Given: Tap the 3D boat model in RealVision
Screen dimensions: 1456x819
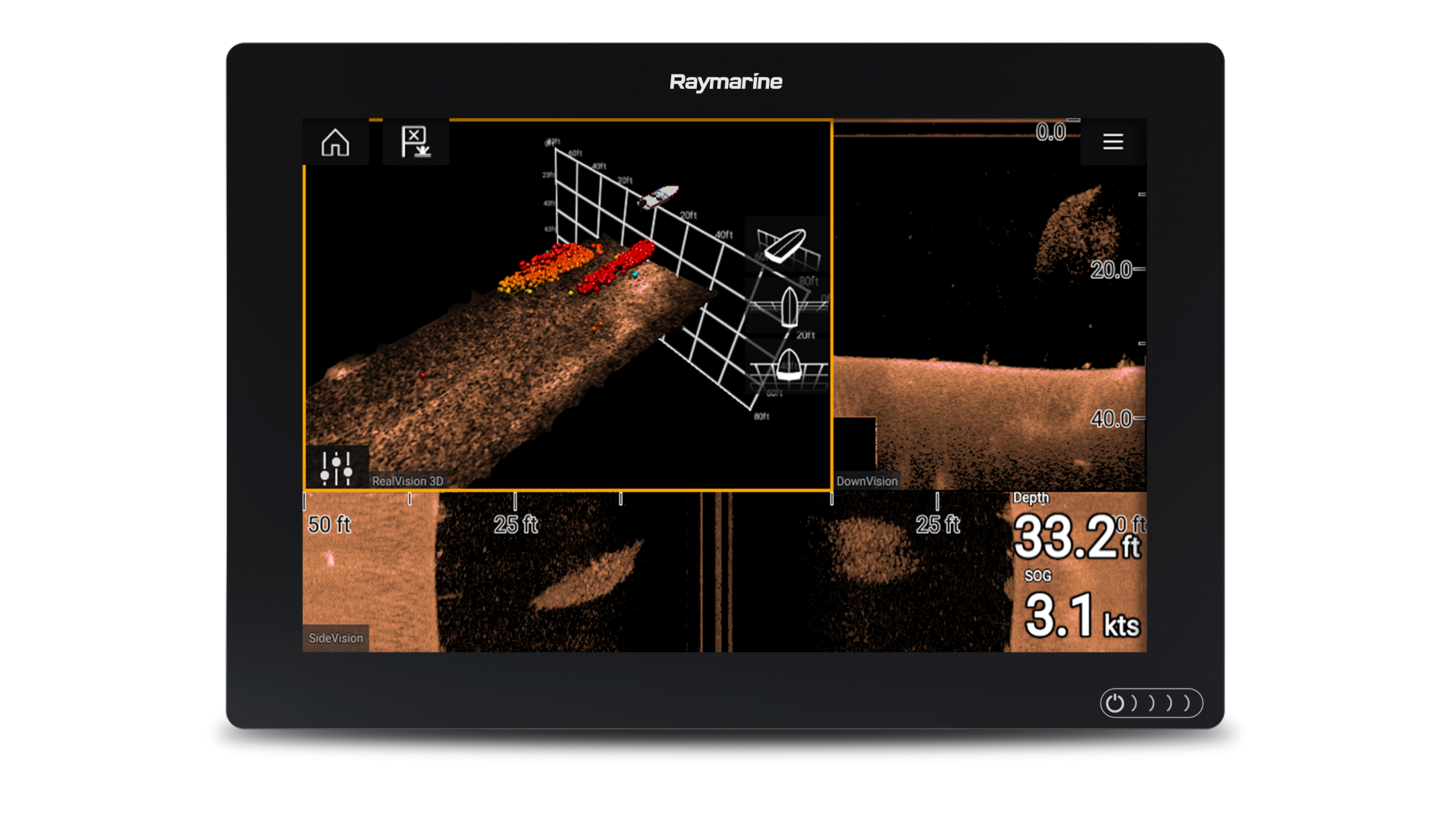Looking at the screenshot, I should click(658, 197).
